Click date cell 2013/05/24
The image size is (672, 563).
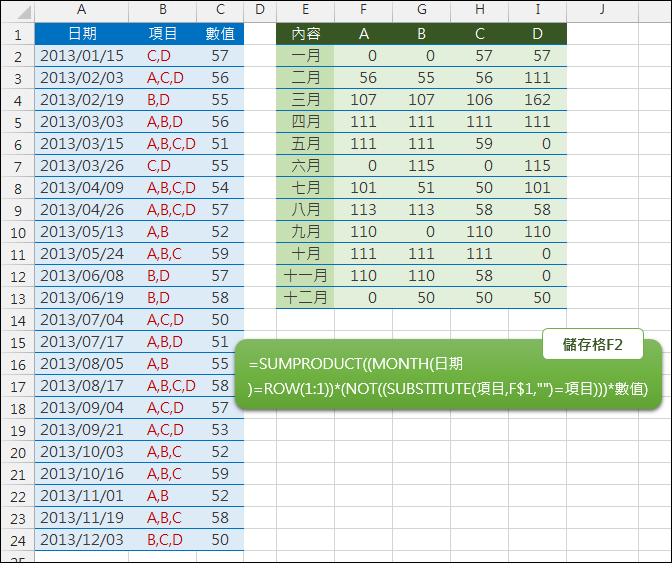coord(81,254)
